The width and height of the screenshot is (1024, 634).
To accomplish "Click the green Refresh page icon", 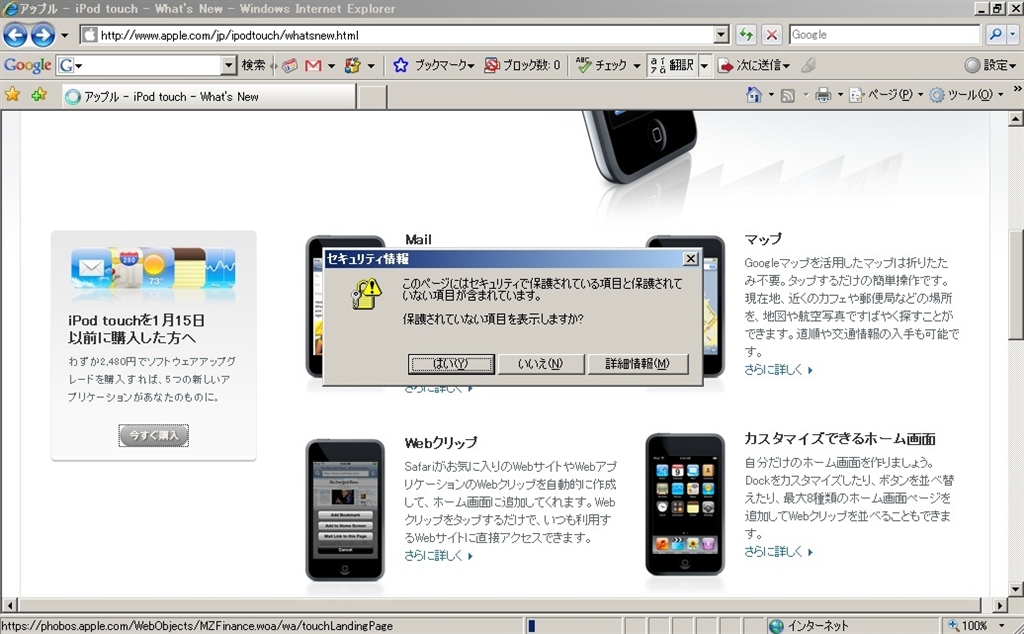I will tap(746, 35).
